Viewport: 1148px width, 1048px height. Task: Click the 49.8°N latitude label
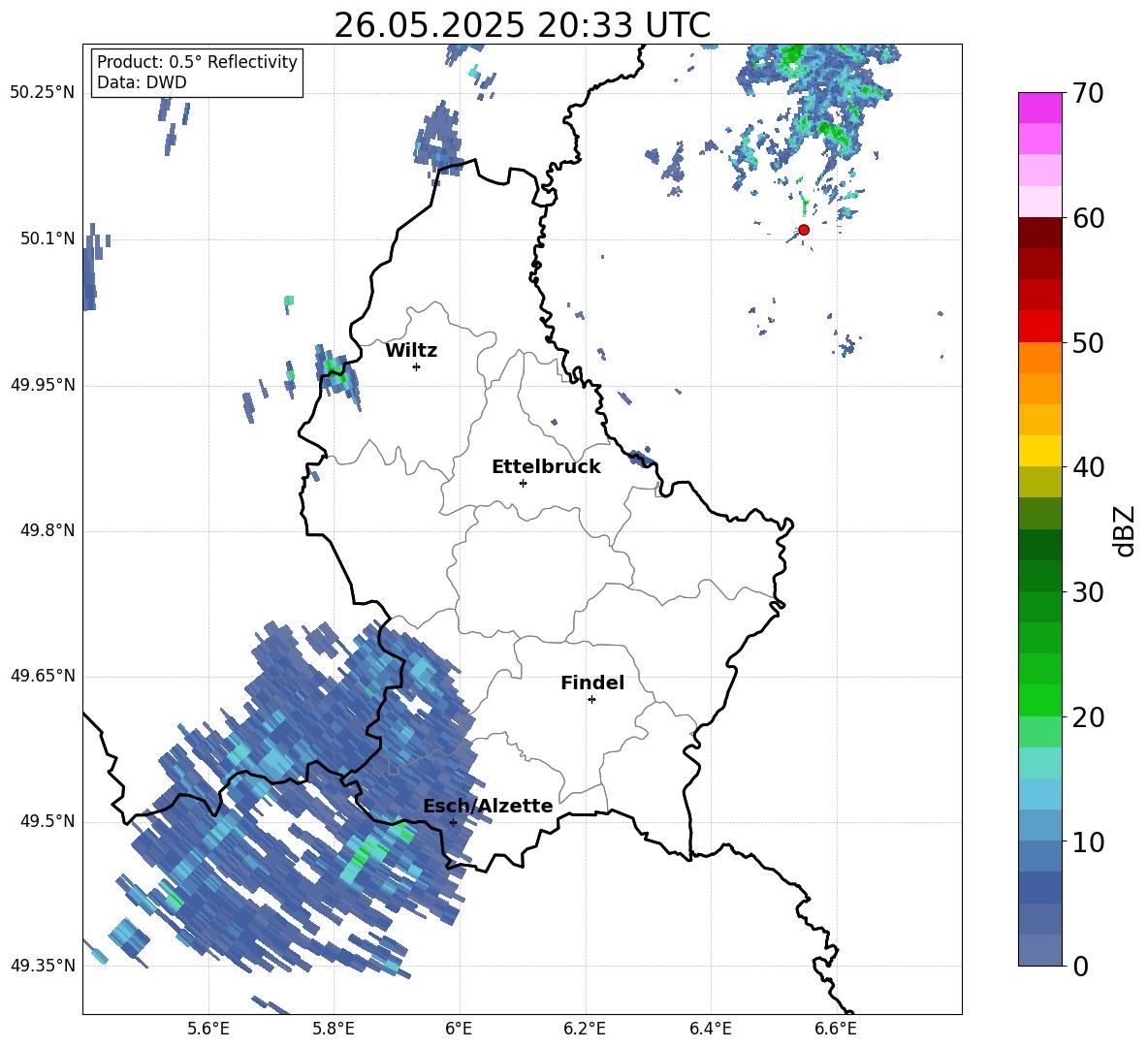pos(48,530)
